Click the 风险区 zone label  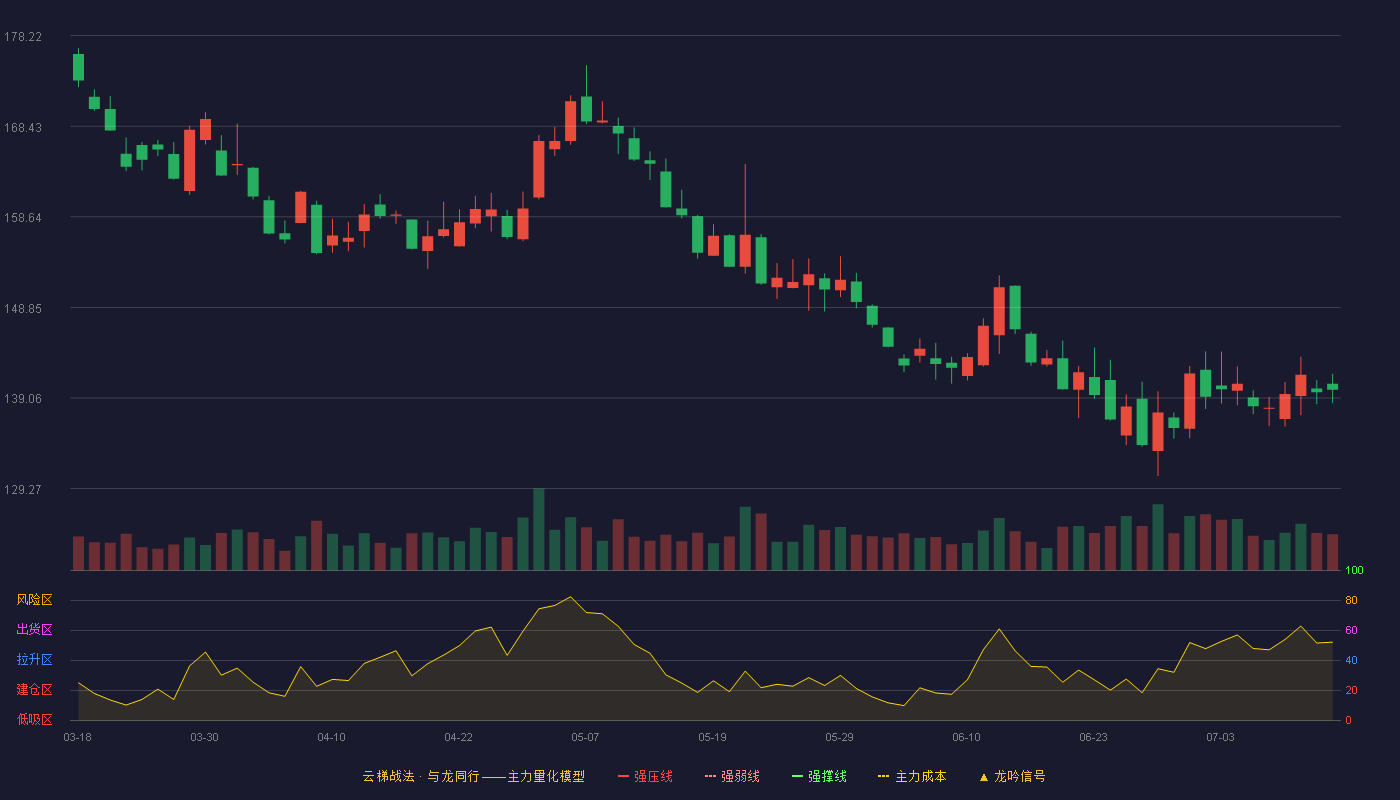point(34,600)
